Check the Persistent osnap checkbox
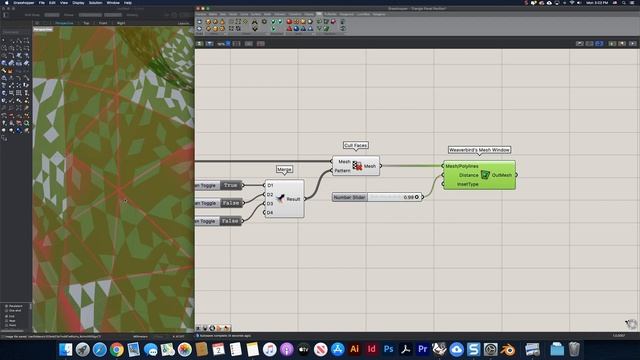 [6, 306]
